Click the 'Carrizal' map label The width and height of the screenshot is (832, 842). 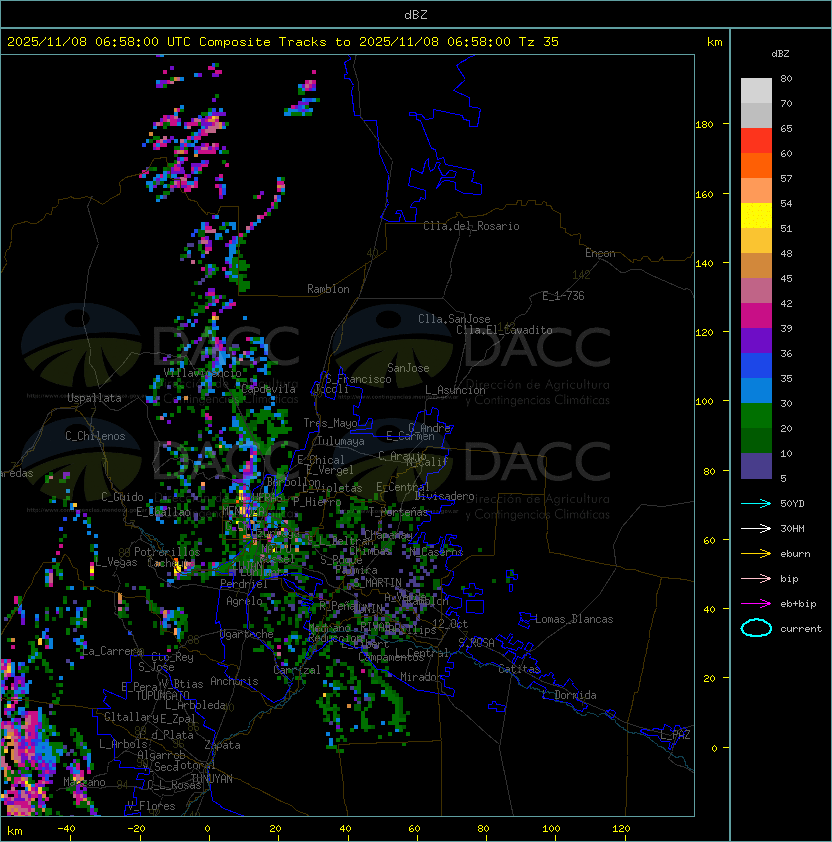point(297,670)
